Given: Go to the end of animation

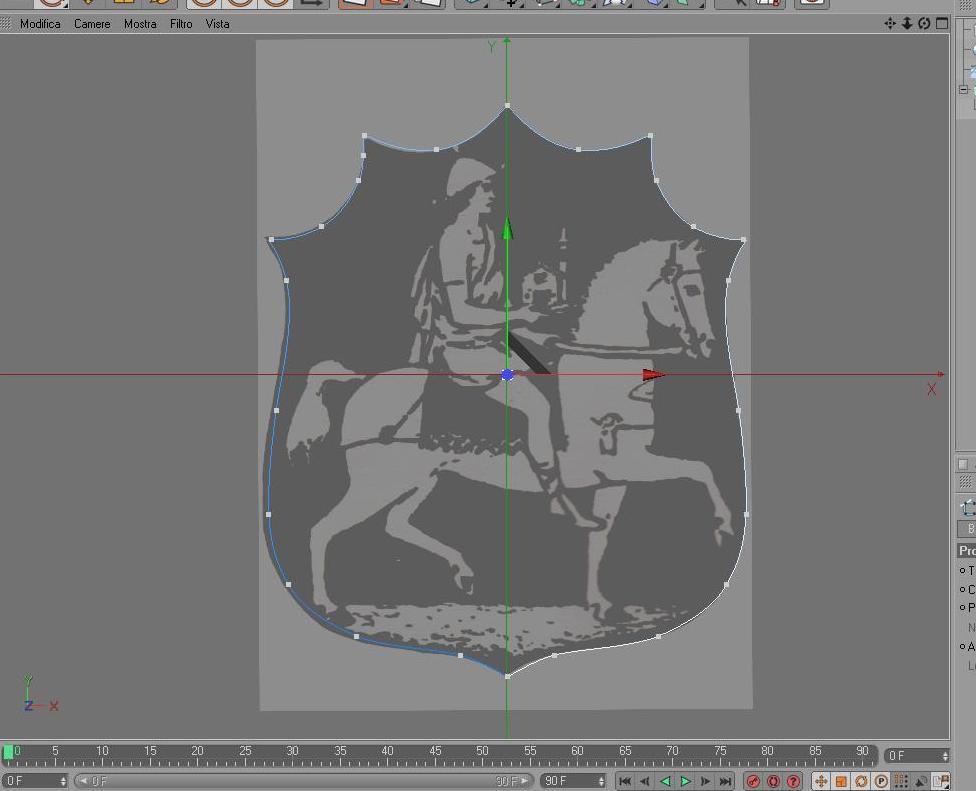Looking at the screenshot, I should 725,781.
